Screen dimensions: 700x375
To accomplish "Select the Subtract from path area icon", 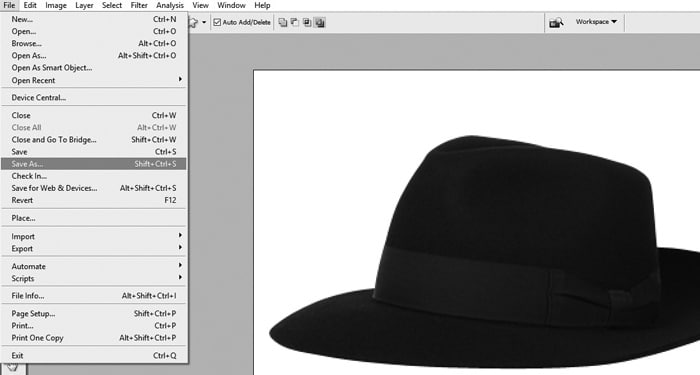I will coord(295,22).
